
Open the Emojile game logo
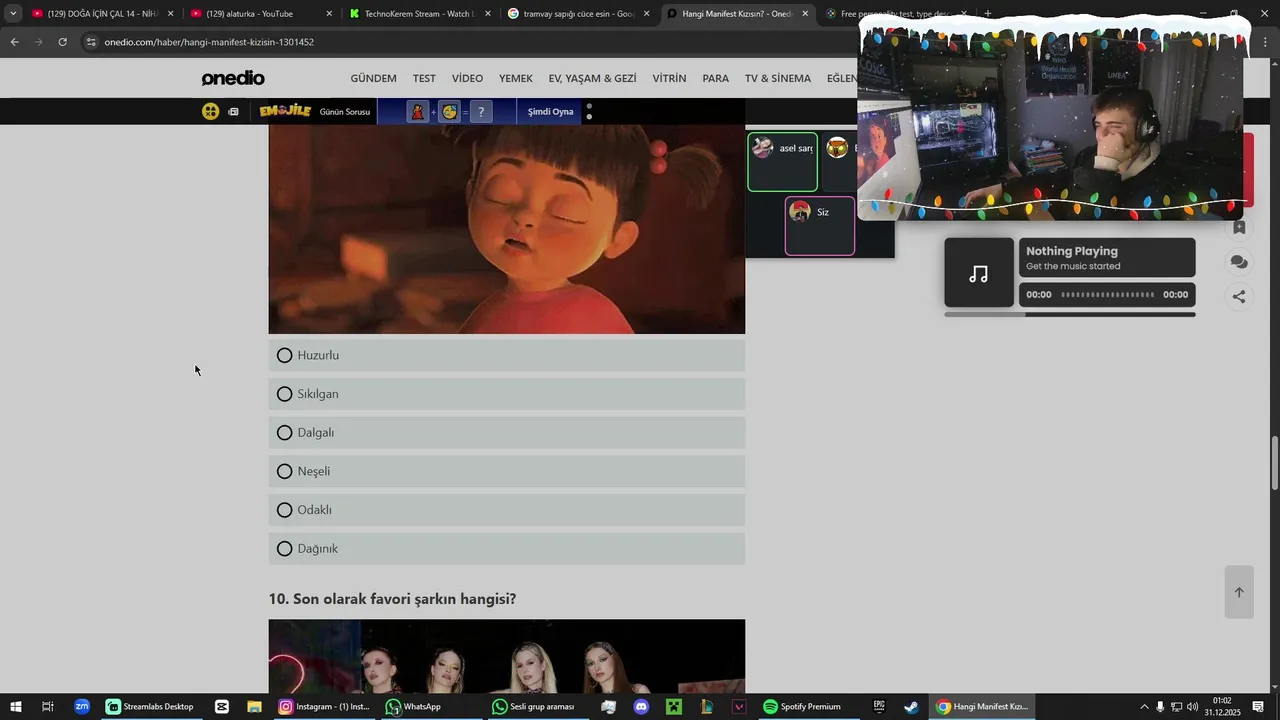(285, 111)
